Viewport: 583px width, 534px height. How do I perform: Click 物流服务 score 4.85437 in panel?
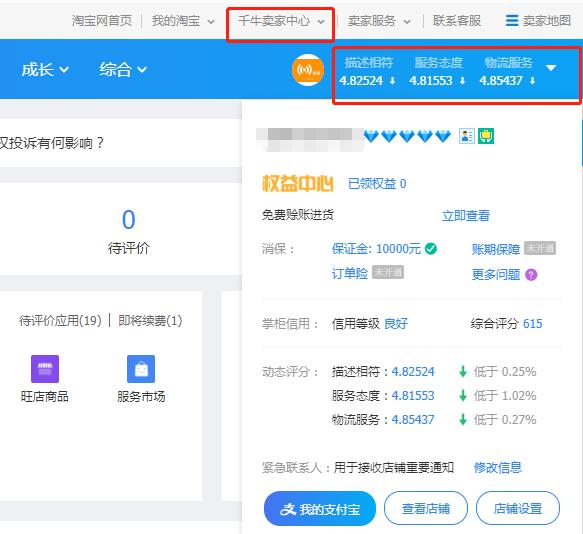point(413,420)
